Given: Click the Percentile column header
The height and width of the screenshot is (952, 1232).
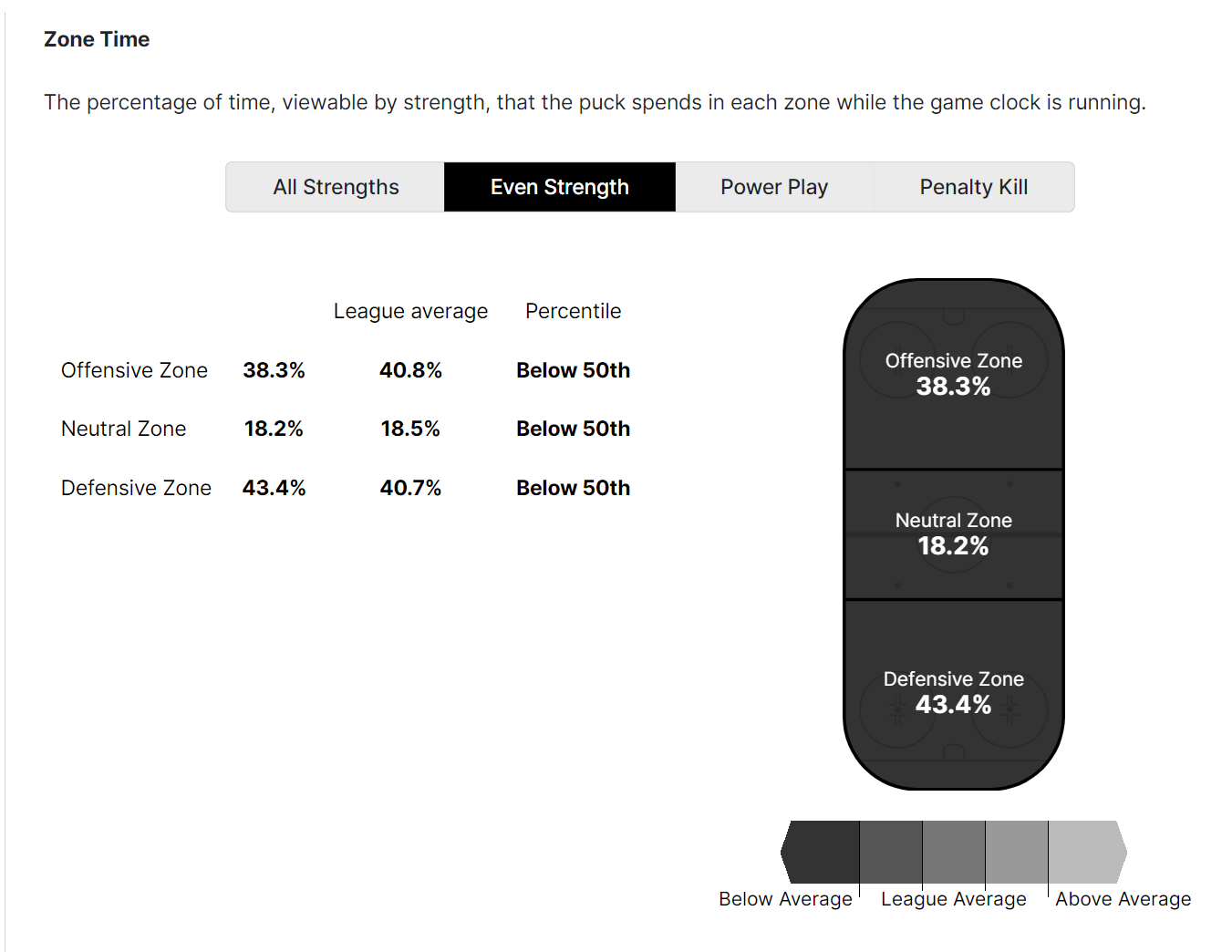Looking at the screenshot, I should tap(573, 311).
